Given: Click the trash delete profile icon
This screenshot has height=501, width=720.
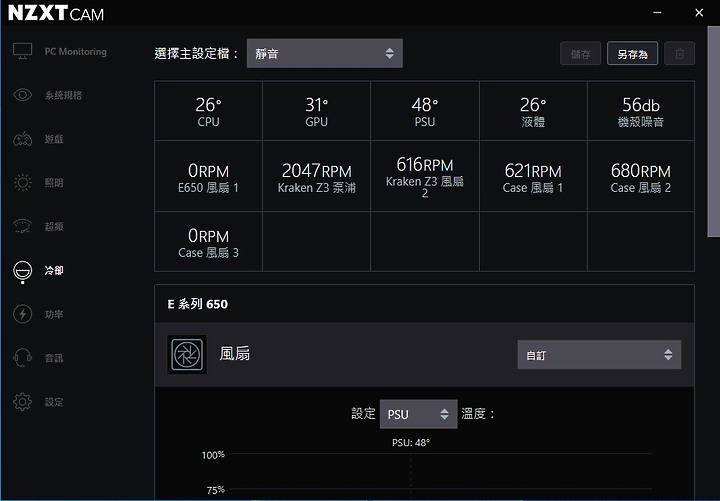Looking at the screenshot, I should pos(680,54).
